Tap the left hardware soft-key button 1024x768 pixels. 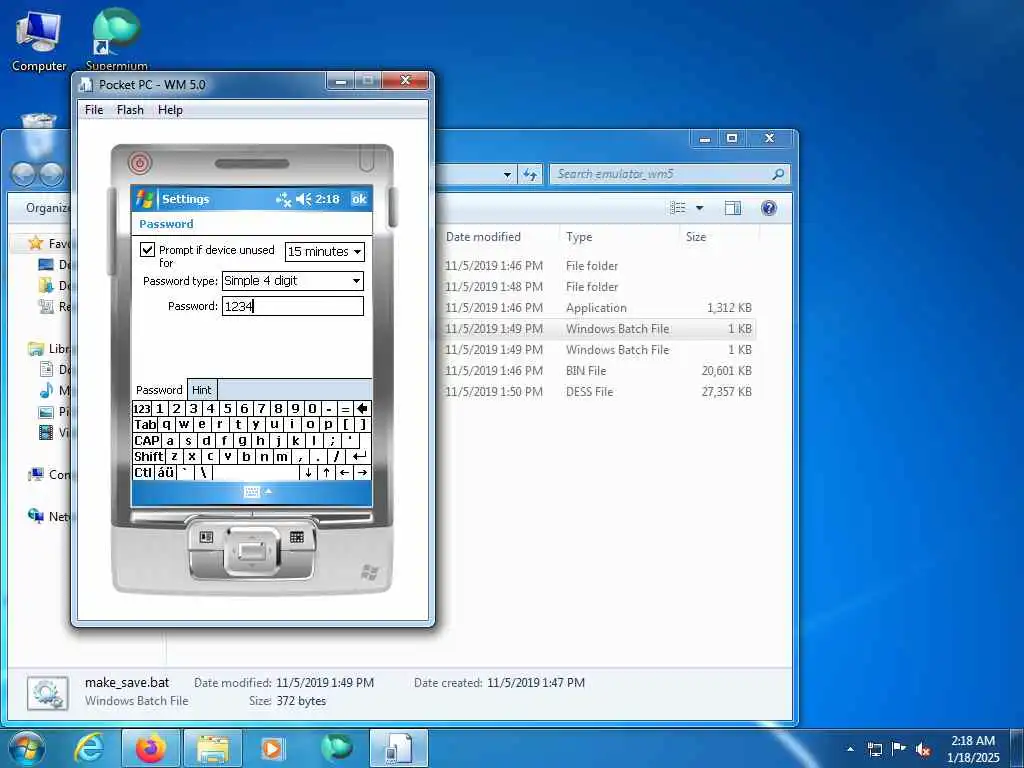[206, 537]
